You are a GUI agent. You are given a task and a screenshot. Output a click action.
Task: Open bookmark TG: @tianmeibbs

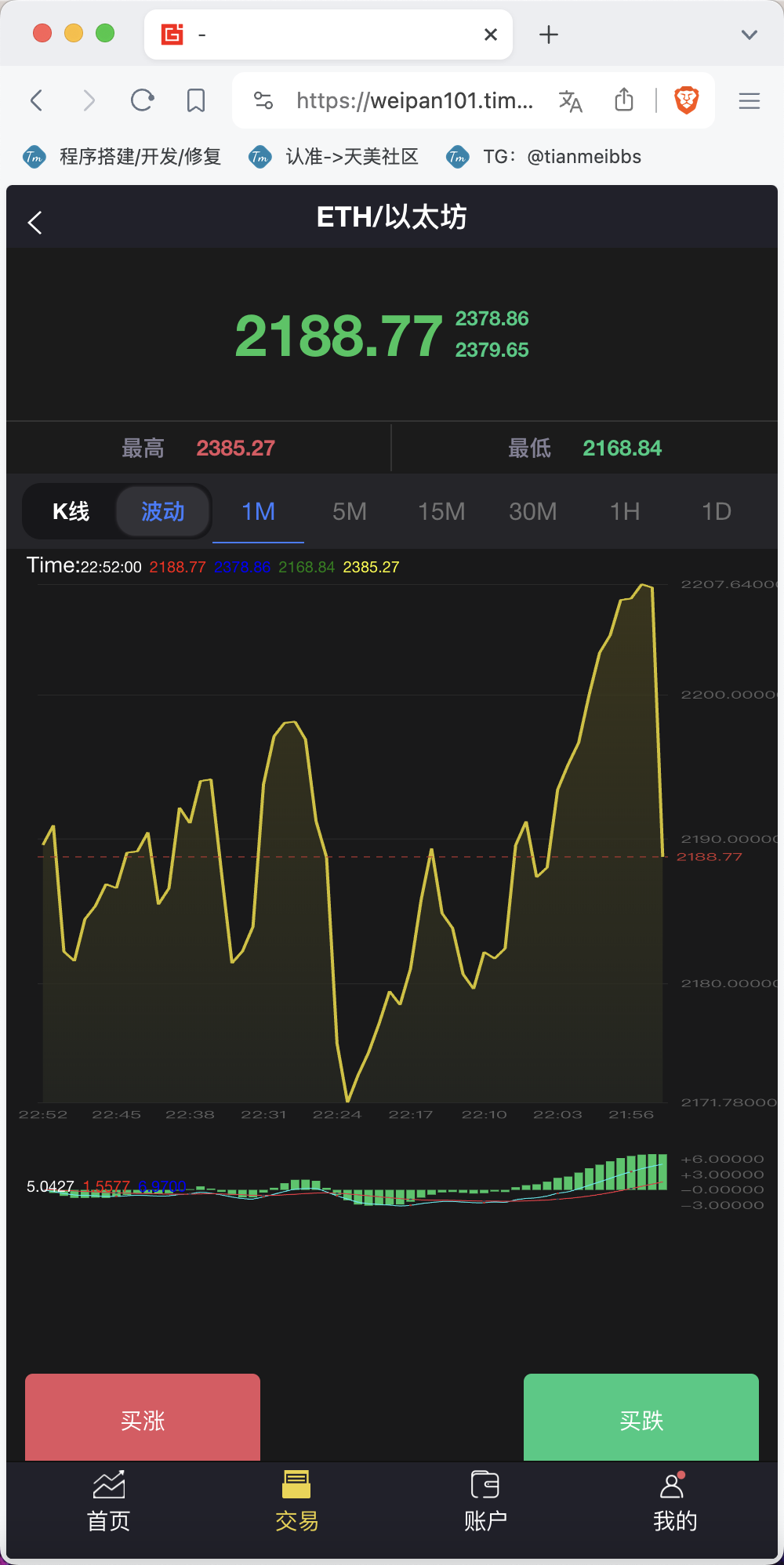point(543,157)
